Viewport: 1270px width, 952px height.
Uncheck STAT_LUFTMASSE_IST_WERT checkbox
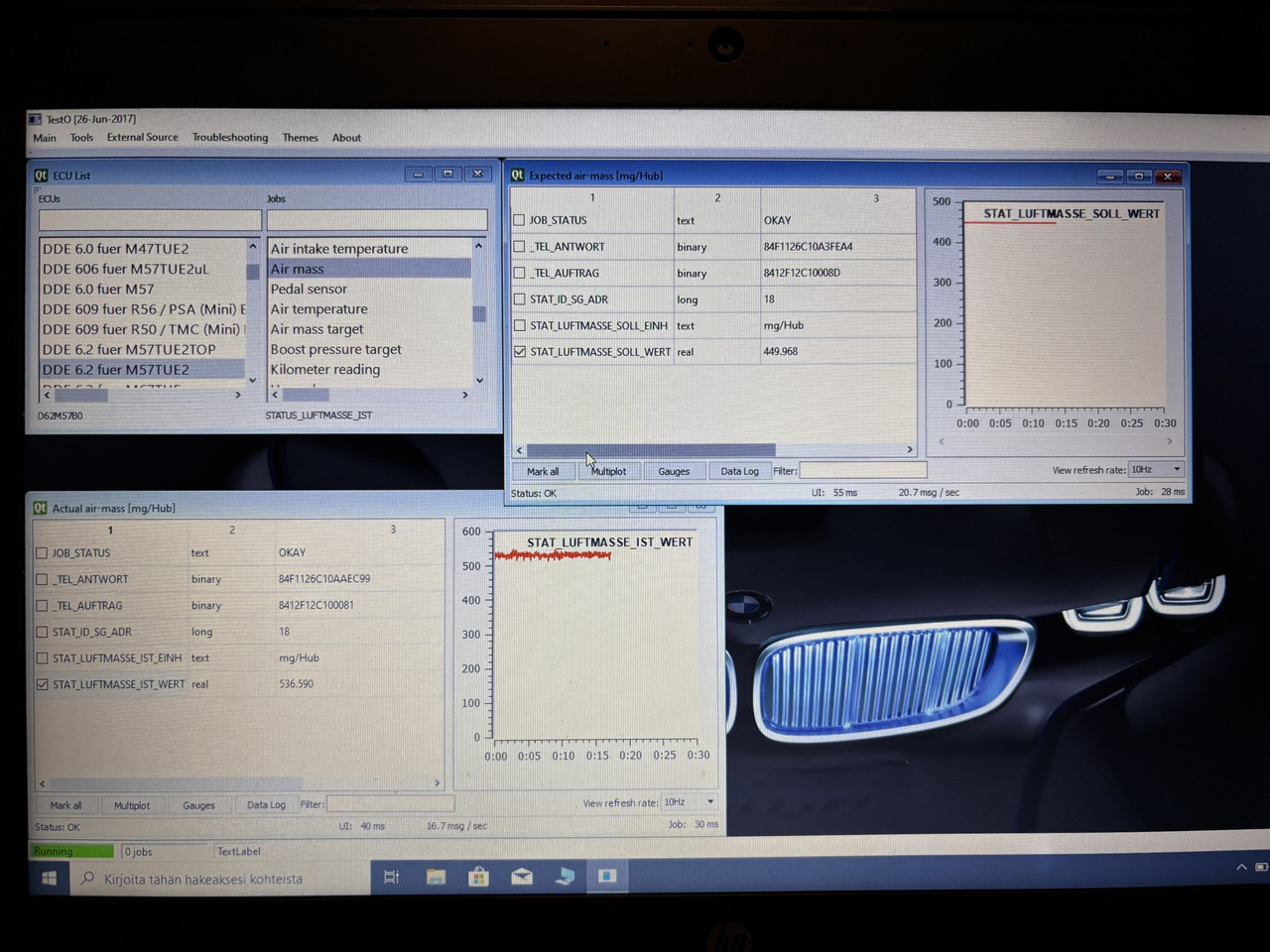click(x=42, y=684)
